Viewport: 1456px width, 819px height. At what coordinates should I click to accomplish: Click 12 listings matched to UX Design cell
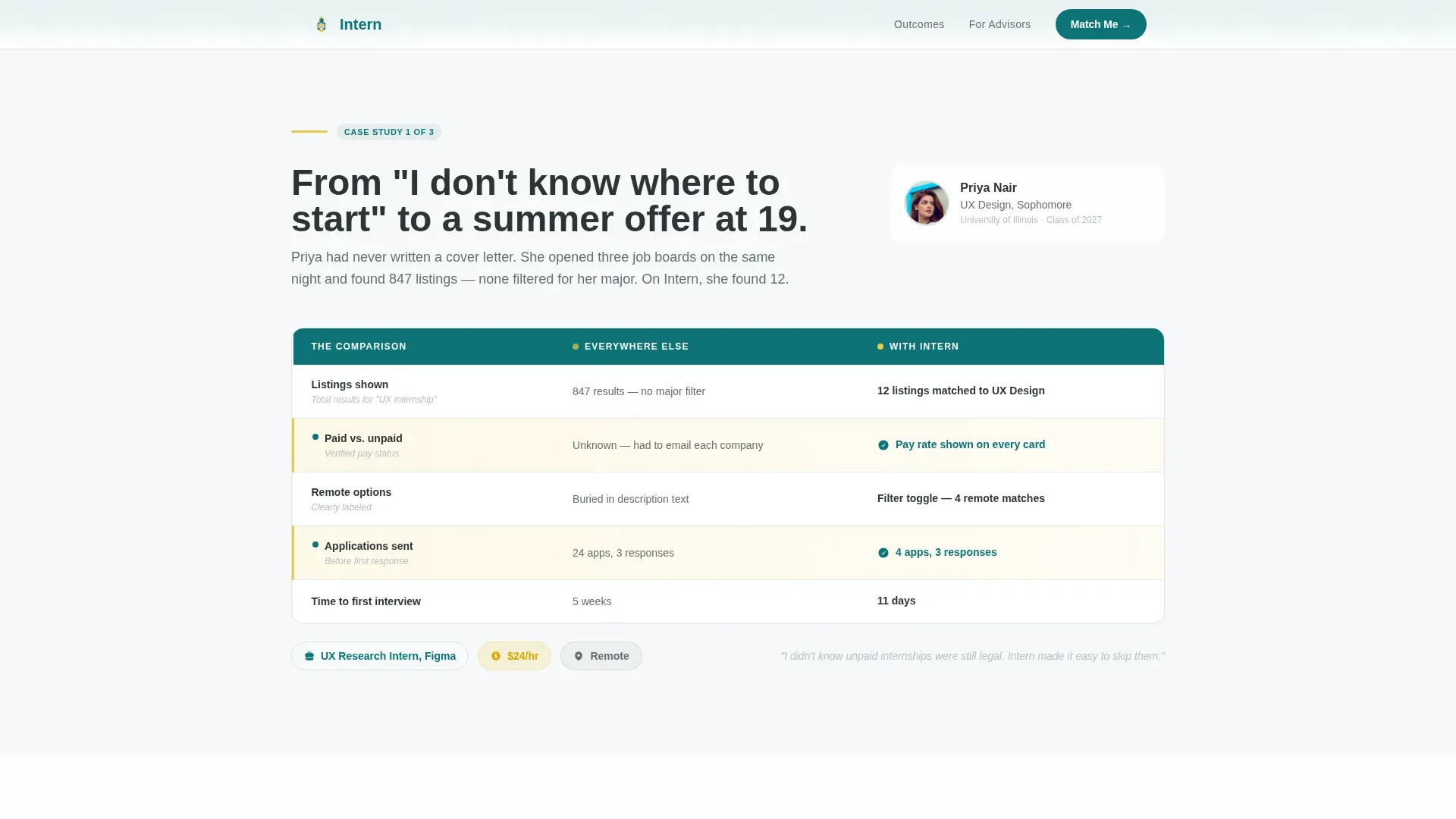tap(961, 391)
